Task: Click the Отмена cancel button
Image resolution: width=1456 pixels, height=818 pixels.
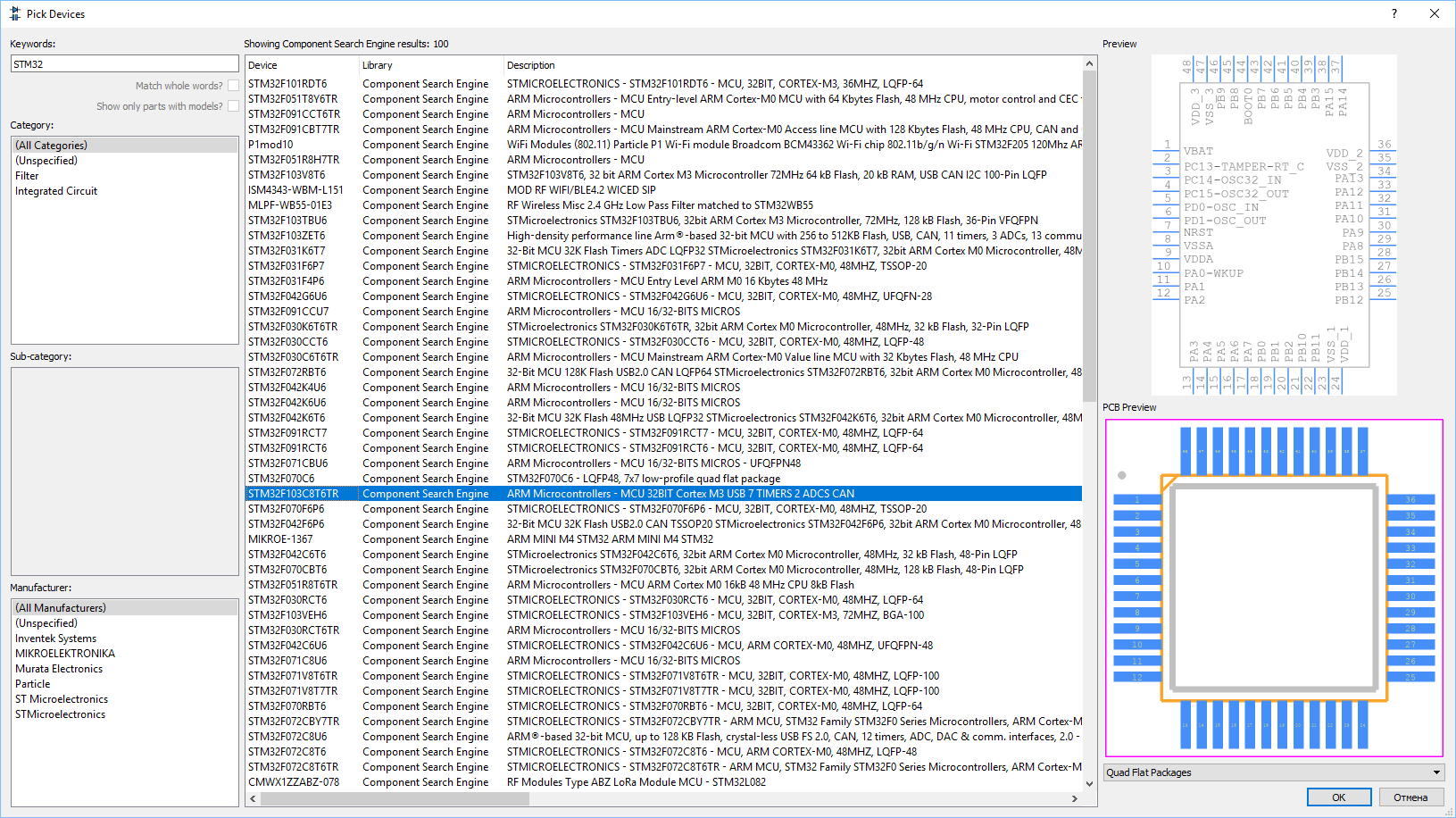Action: point(1410,797)
